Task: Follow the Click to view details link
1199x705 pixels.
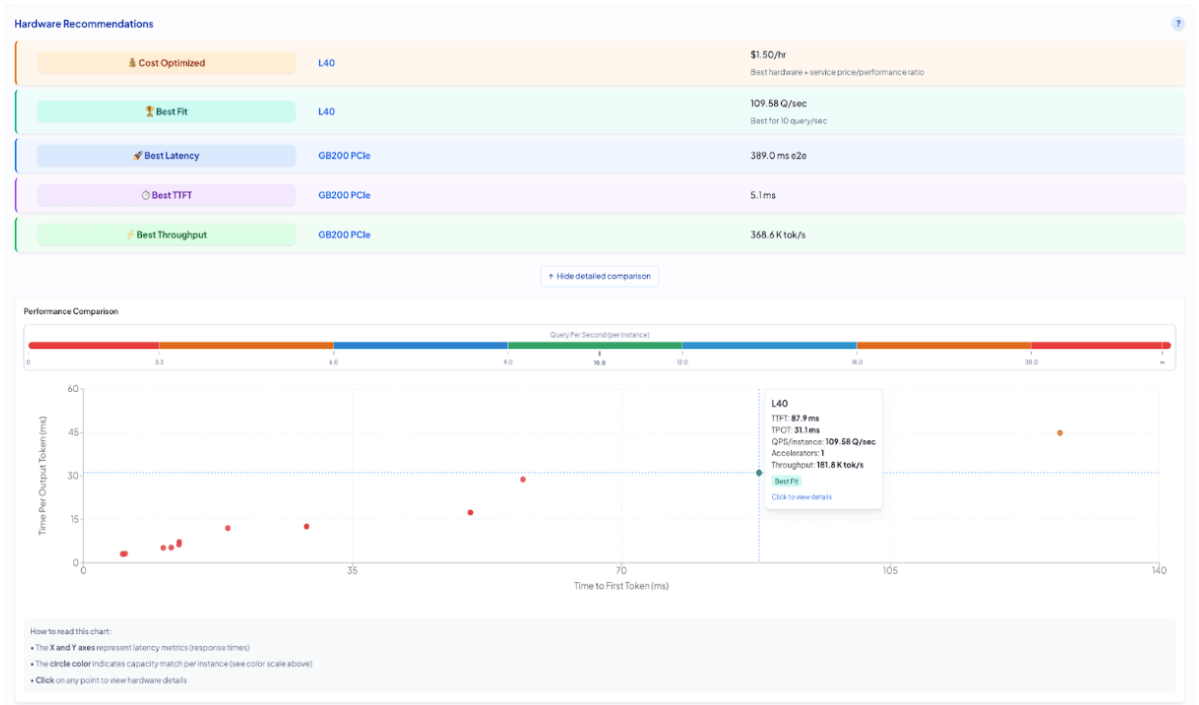Action: click(x=801, y=497)
